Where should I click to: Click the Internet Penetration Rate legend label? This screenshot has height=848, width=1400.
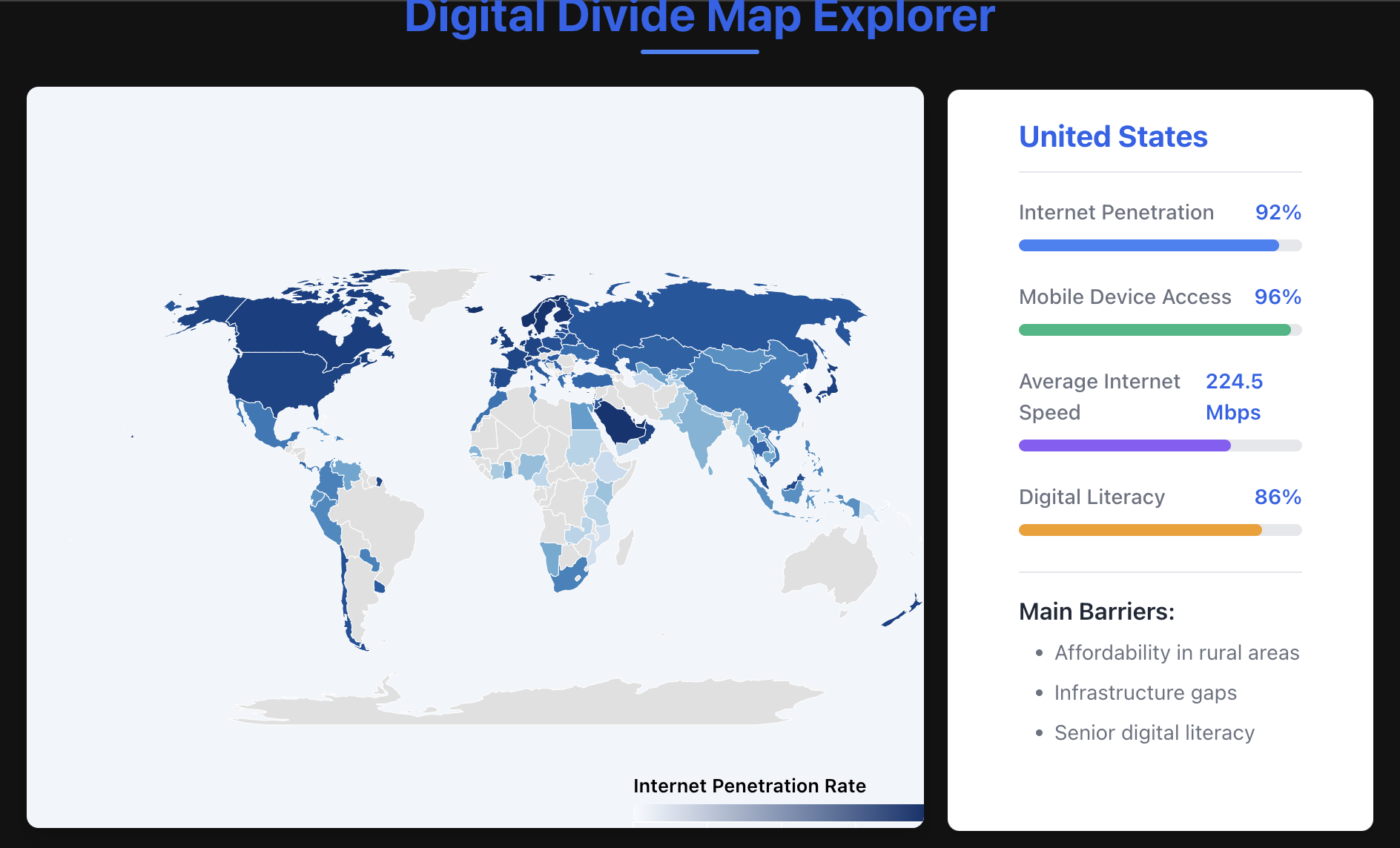coord(750,786)
